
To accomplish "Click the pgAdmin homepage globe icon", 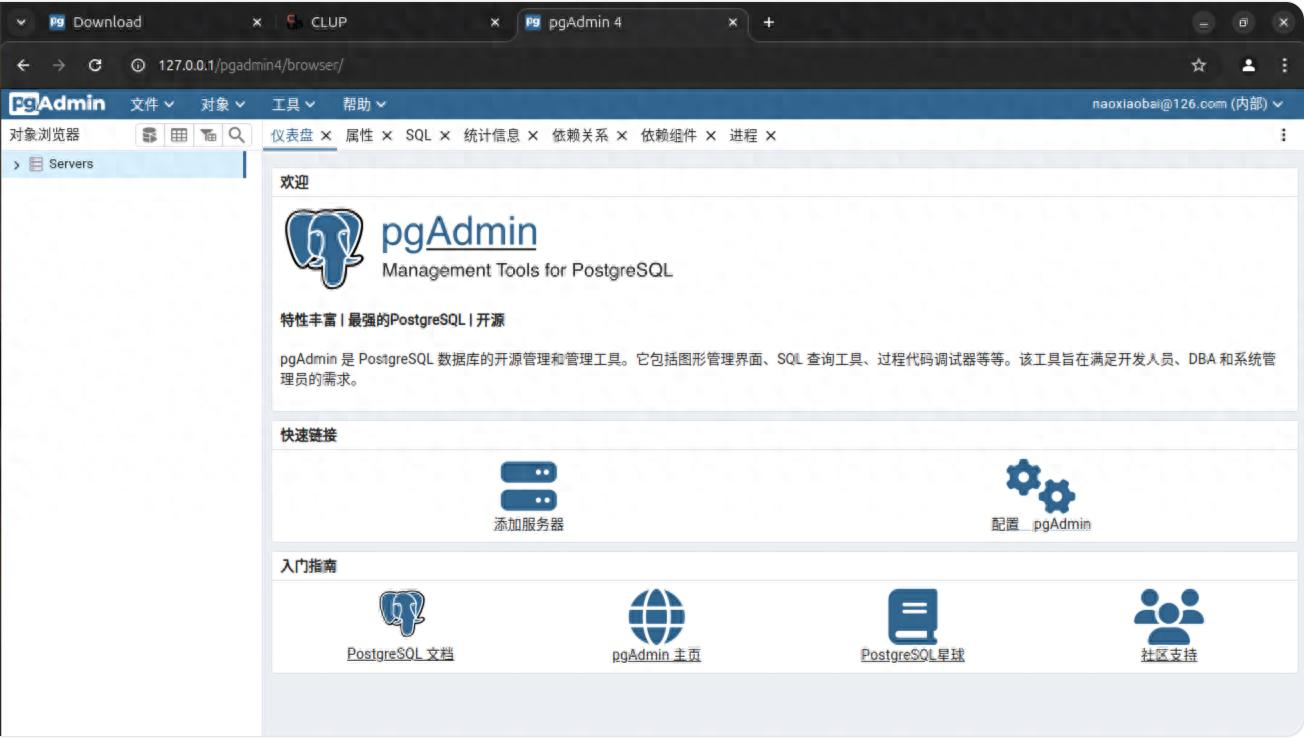I will [x=656, y=616].
